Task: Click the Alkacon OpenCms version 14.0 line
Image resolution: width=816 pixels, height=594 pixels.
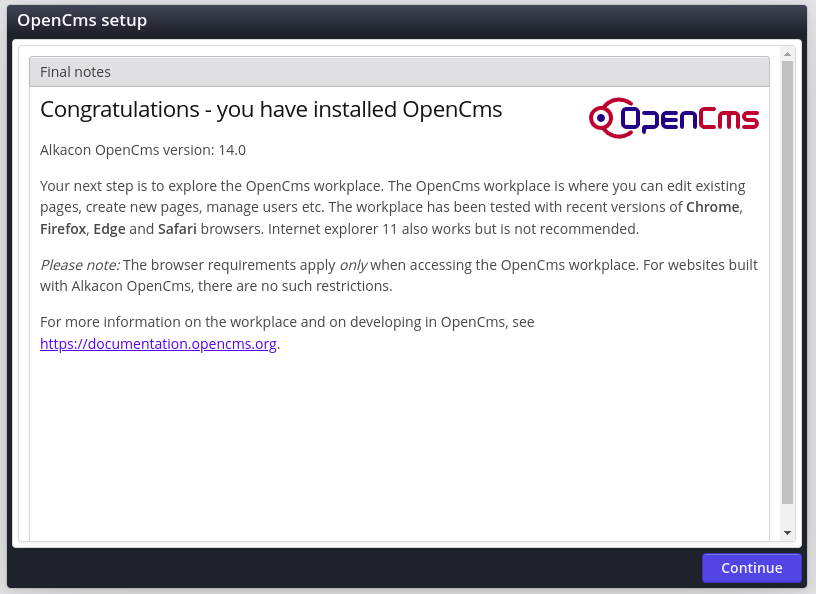Action: point(143,150)
